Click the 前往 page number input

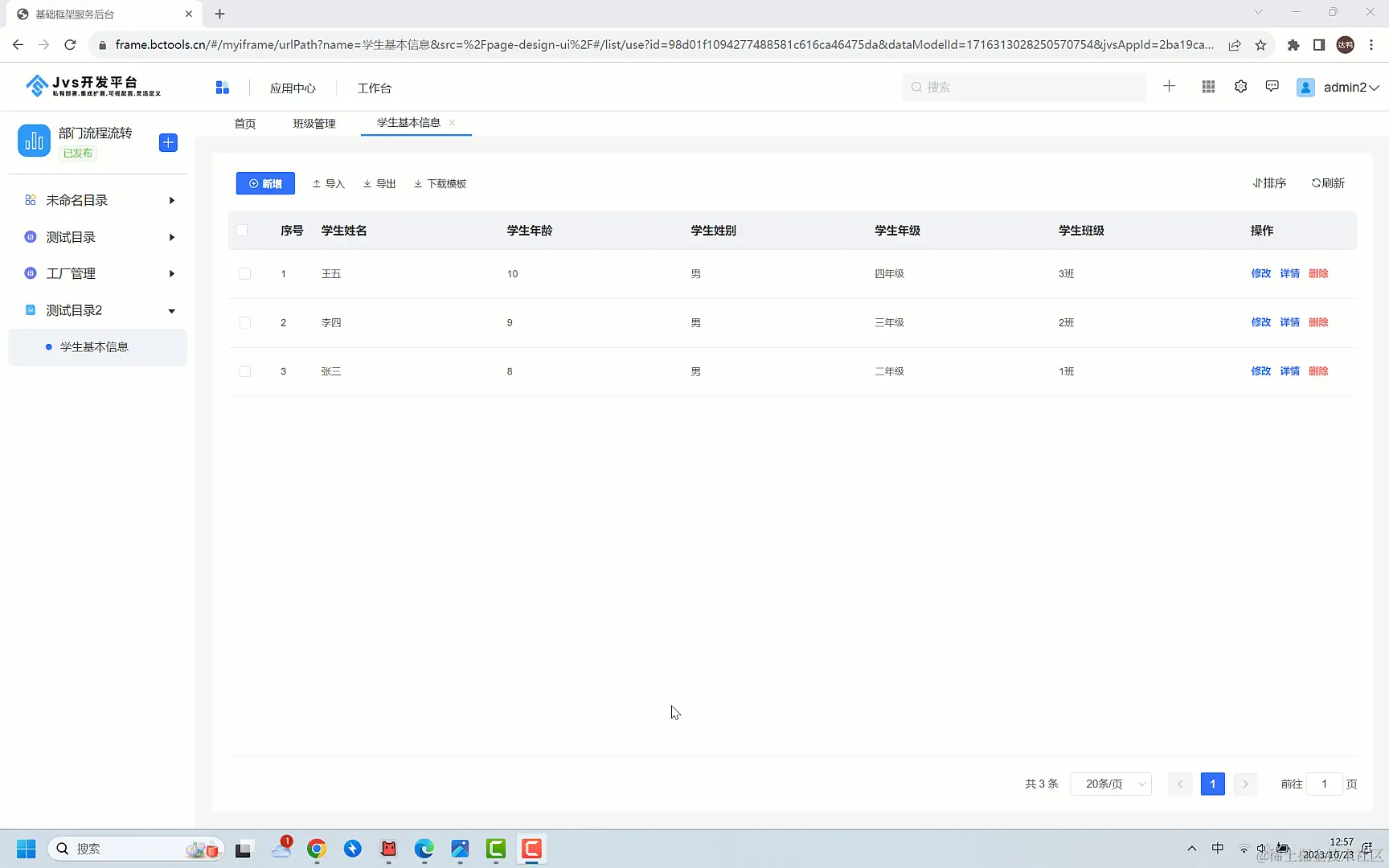pos(1324,784)
